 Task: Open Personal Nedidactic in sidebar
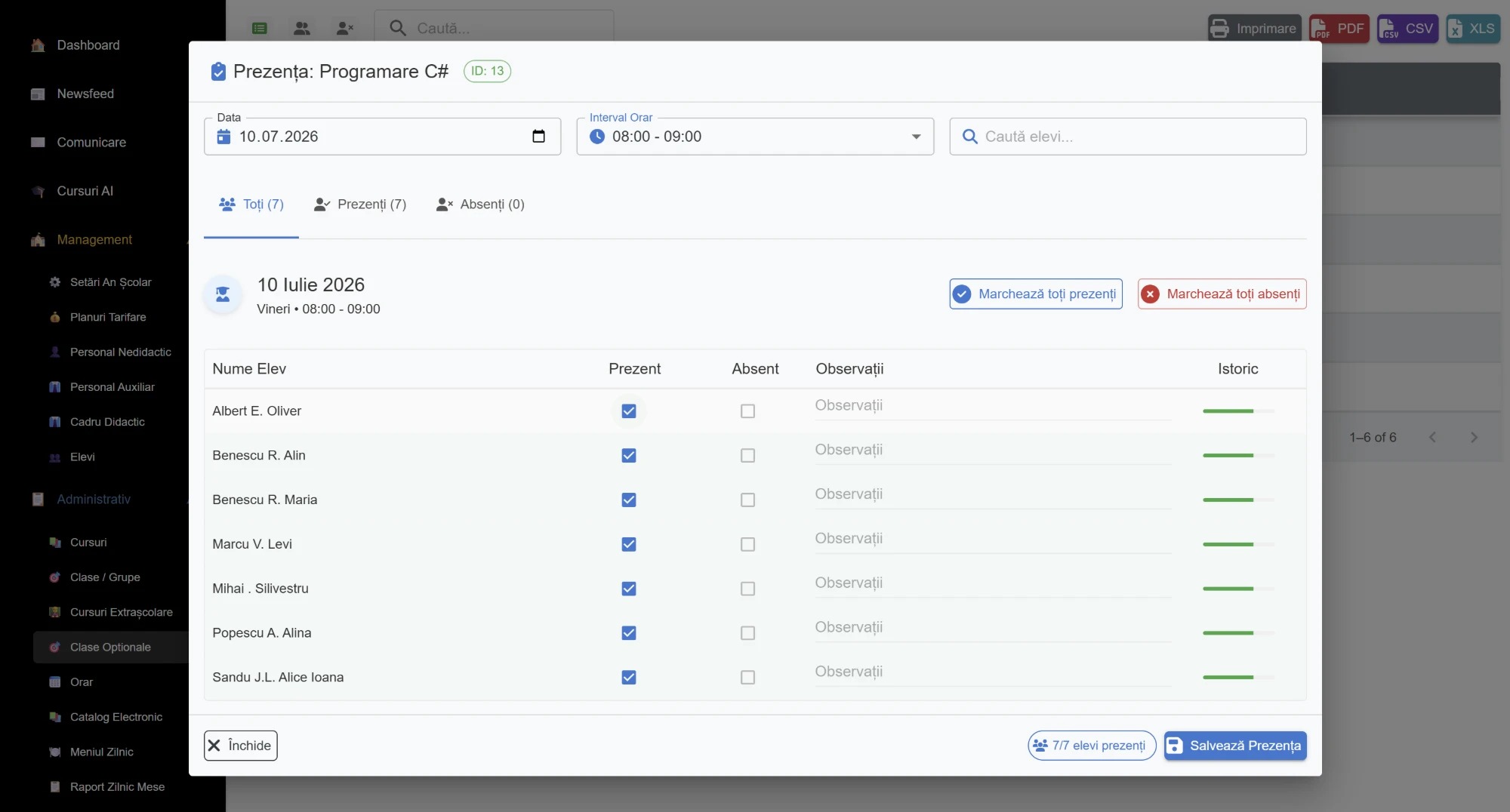click(121, 352)
